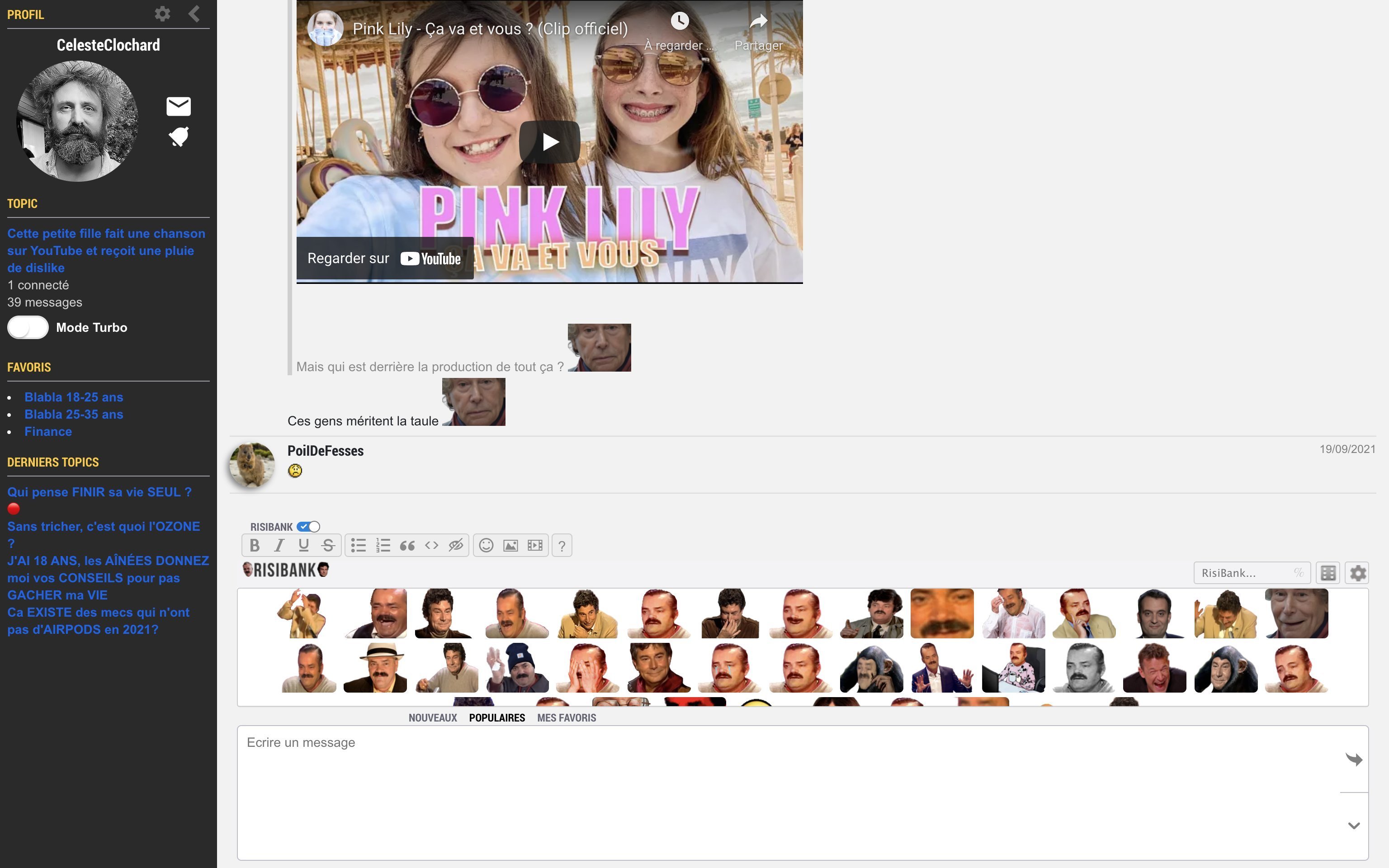1389x868 pixels.
Task: Open topic J'AI 18 ANS CONSEILS
Action: coord(108,577)
